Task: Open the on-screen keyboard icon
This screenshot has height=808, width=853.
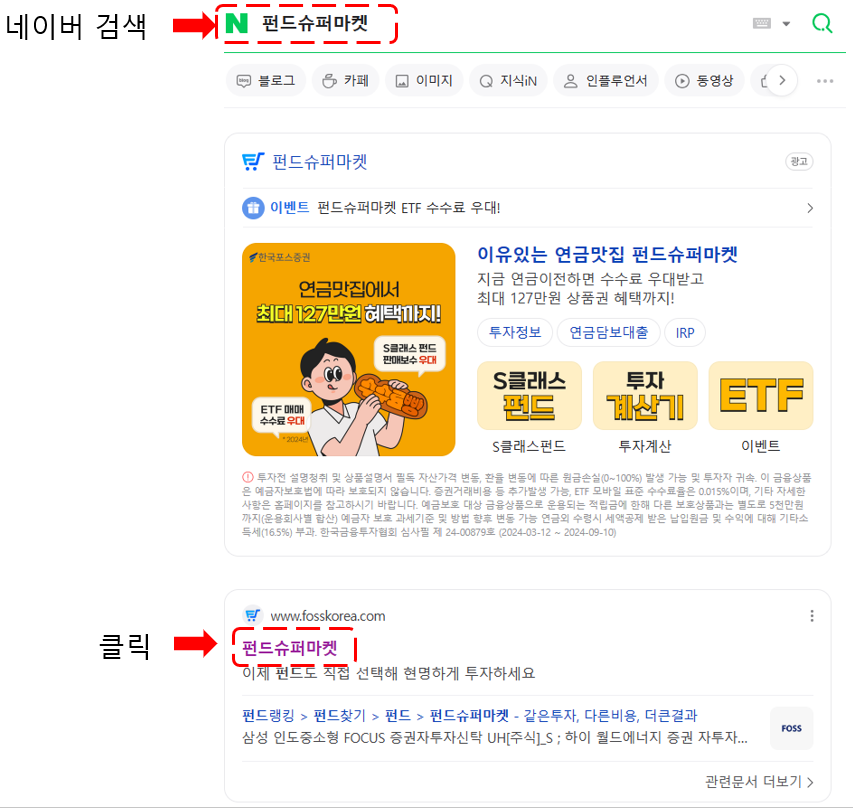Action: 762,23
